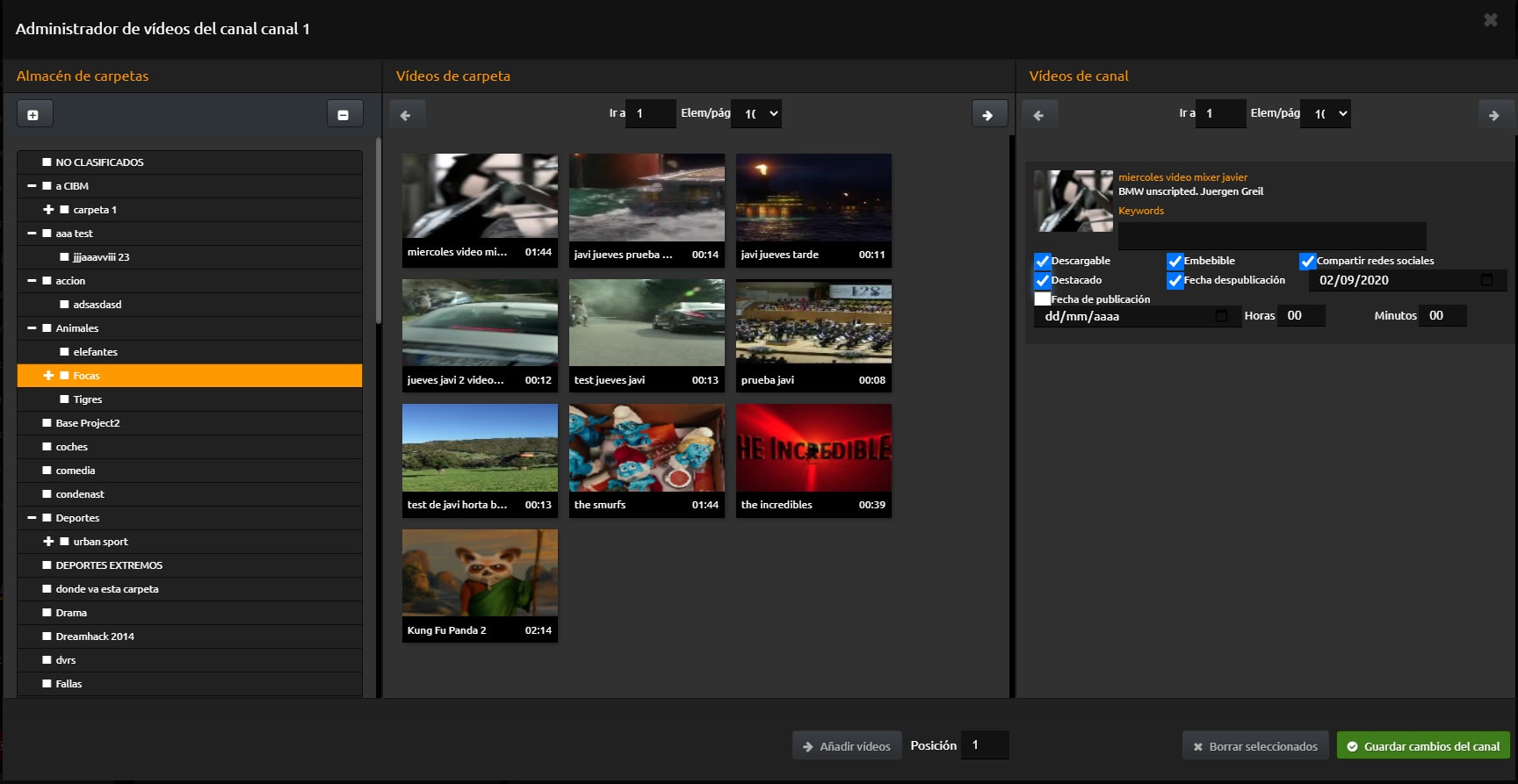The width and height of the screenshot is (1518, 784).
Task: Expand the Focas folder
Action: [x=48, y=376]
